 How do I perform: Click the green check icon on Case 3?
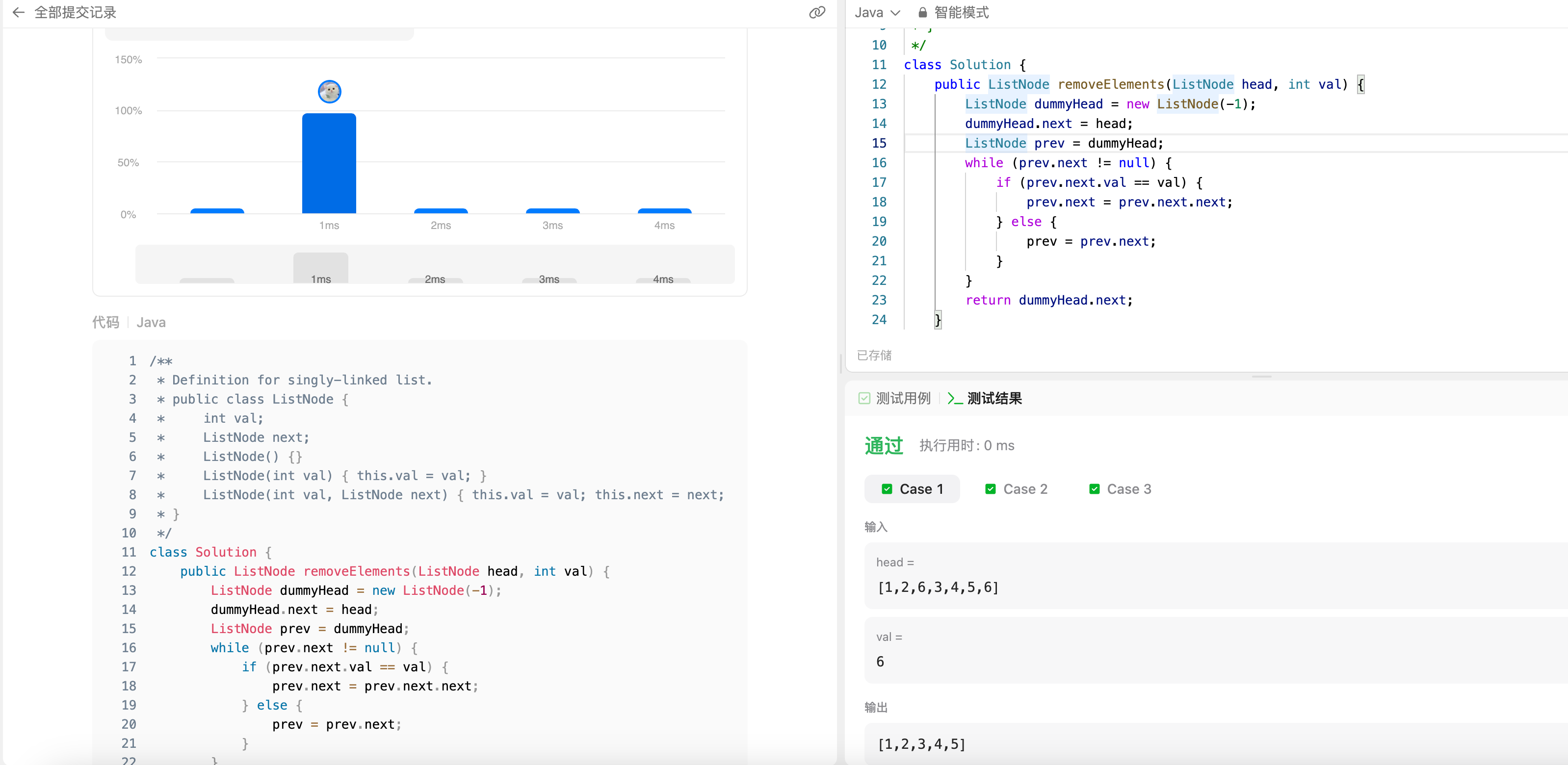1094,489
